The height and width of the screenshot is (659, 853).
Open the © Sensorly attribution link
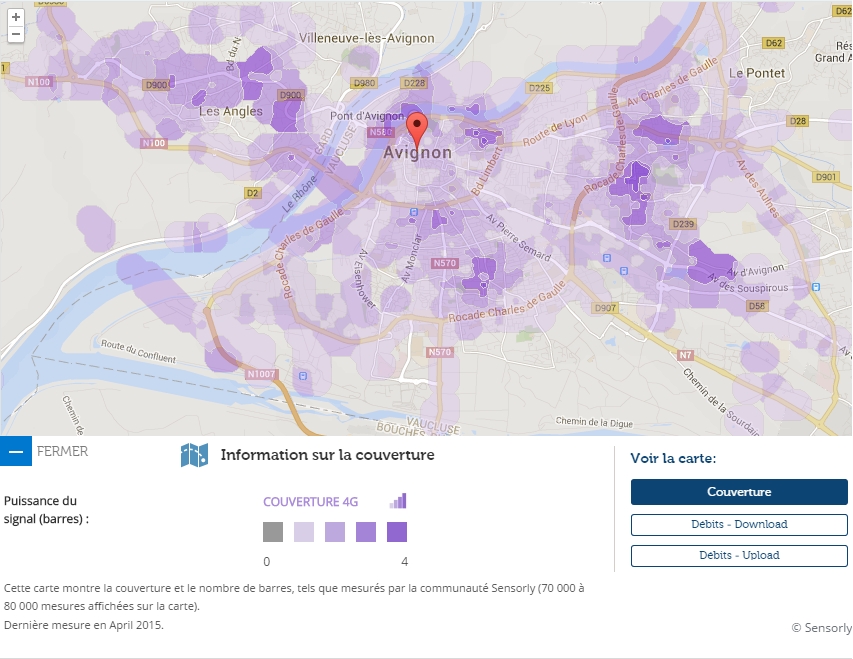820,628
